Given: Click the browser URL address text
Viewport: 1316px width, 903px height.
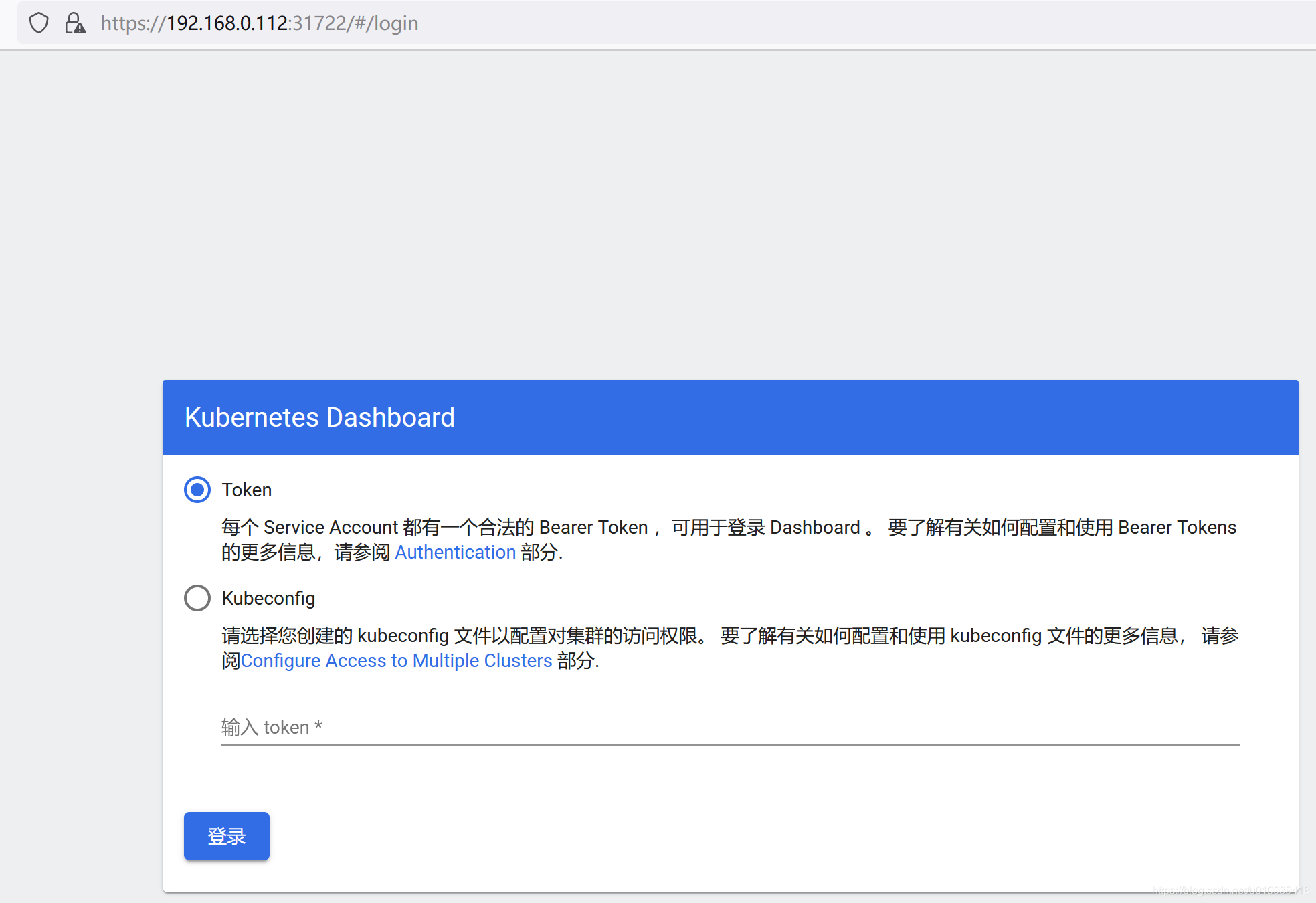Looking at the screenshot, I should pyautogui.click(x=259, y=23).
